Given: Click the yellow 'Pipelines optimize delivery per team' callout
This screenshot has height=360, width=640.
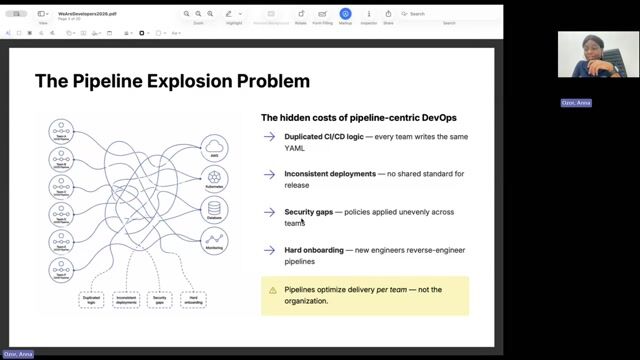Looking at the screenshot, I should 365,296.
